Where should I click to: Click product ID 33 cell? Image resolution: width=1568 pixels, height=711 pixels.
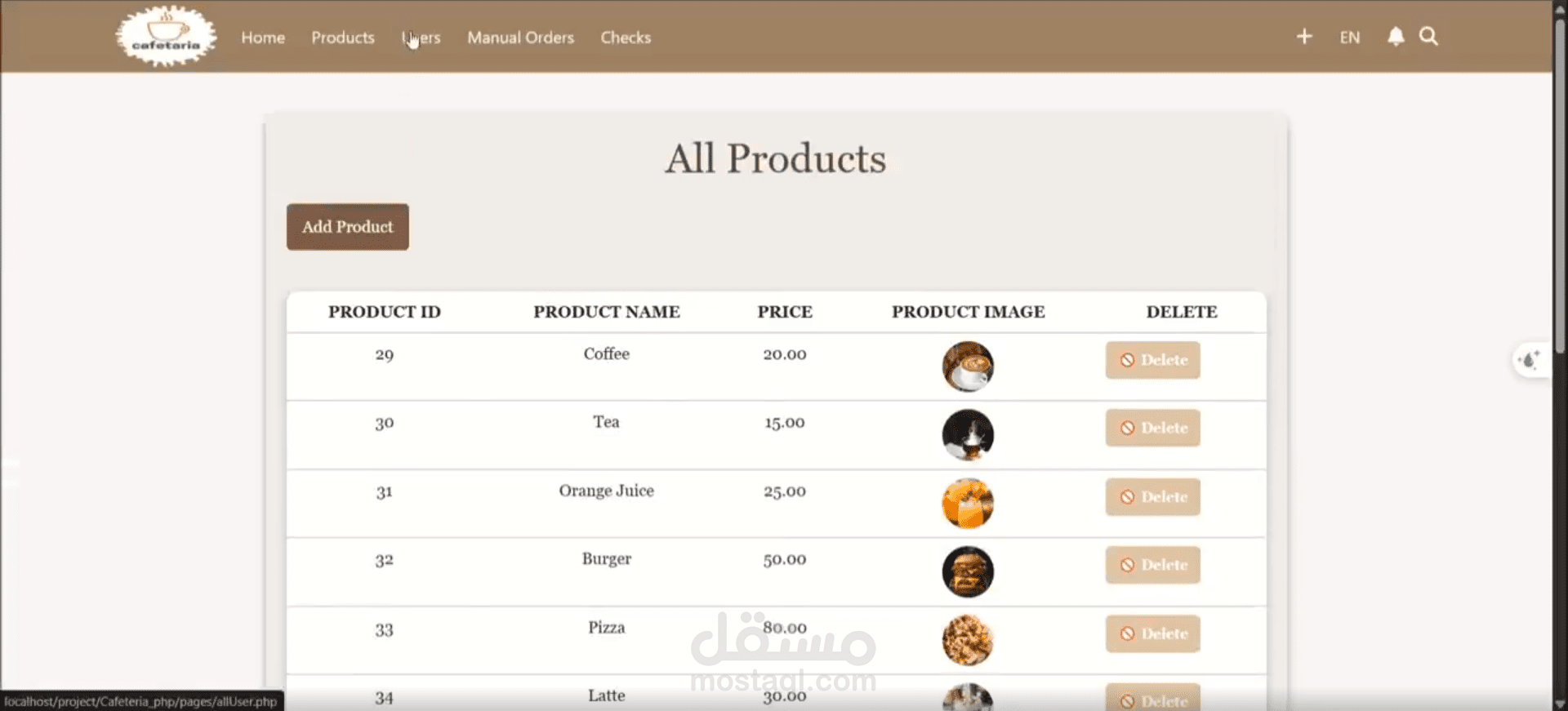click(385, 630)
